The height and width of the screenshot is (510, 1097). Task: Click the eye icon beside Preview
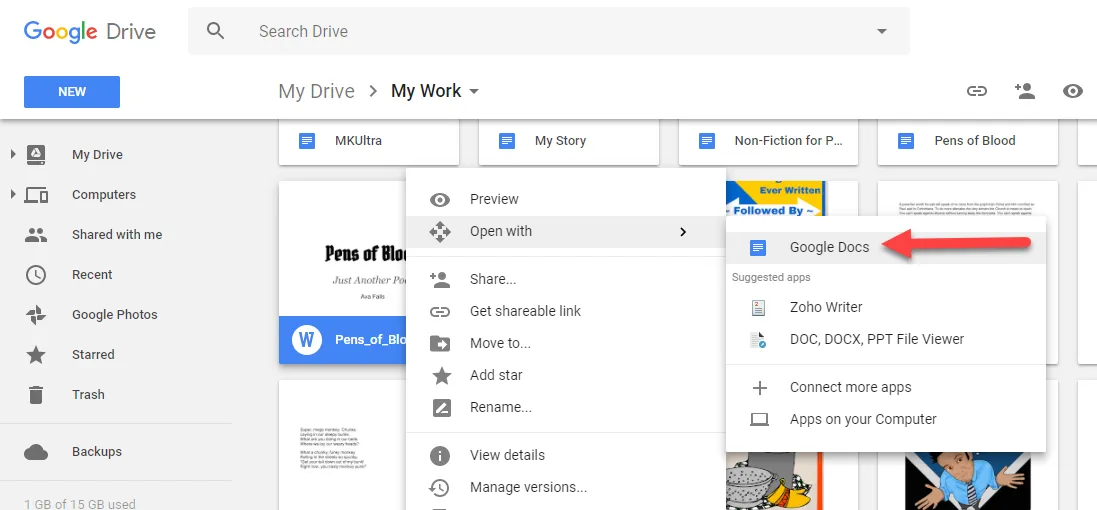439,200
